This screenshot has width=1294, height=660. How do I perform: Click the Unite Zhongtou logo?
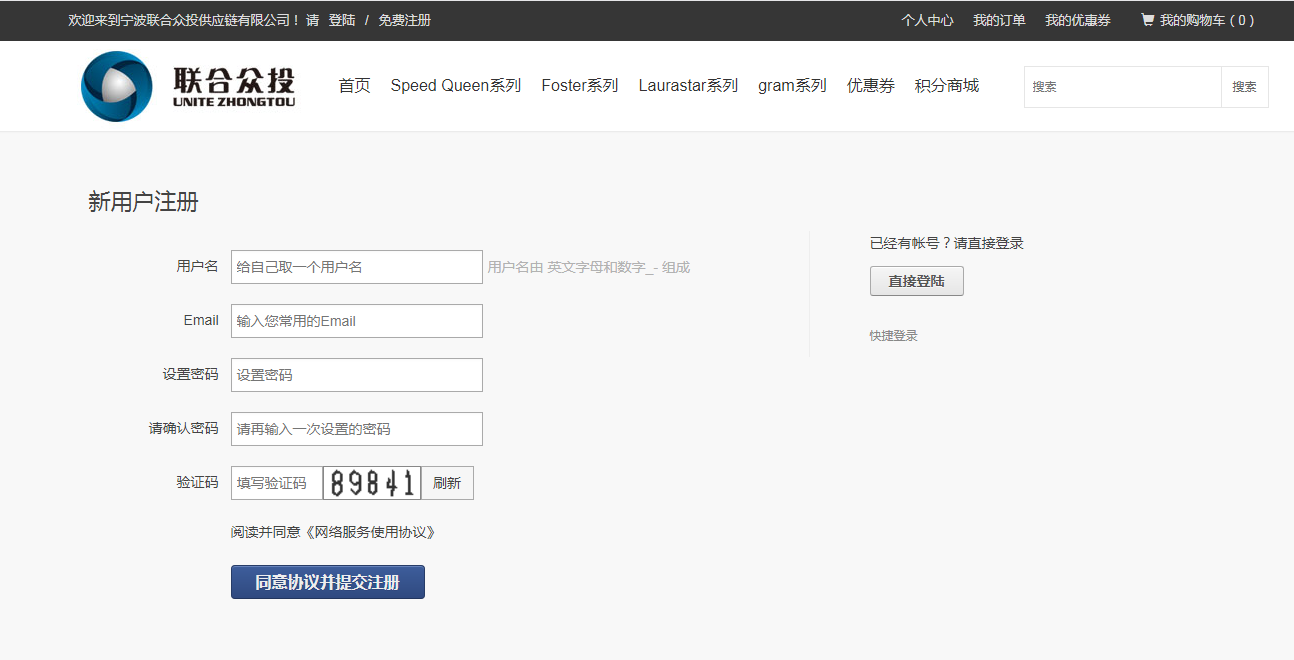coord(188,87)
